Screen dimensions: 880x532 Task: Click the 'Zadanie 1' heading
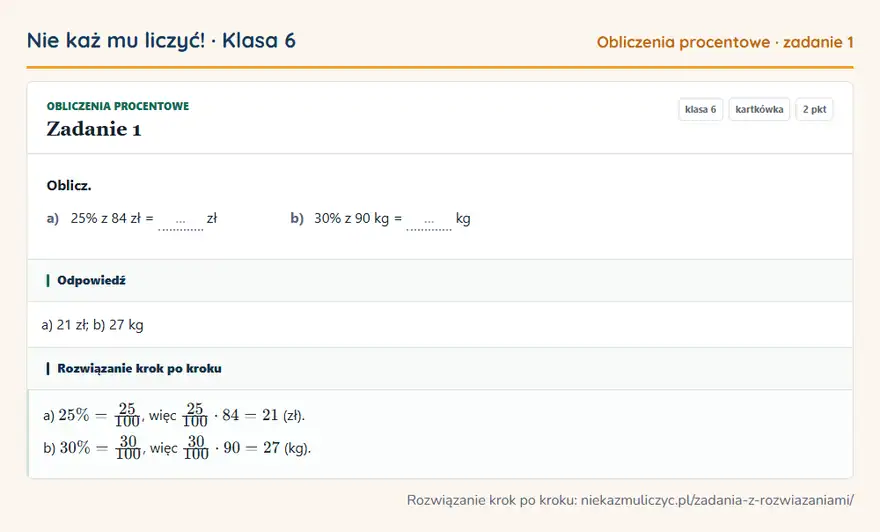pyautogui.click(x=94, y=129)
